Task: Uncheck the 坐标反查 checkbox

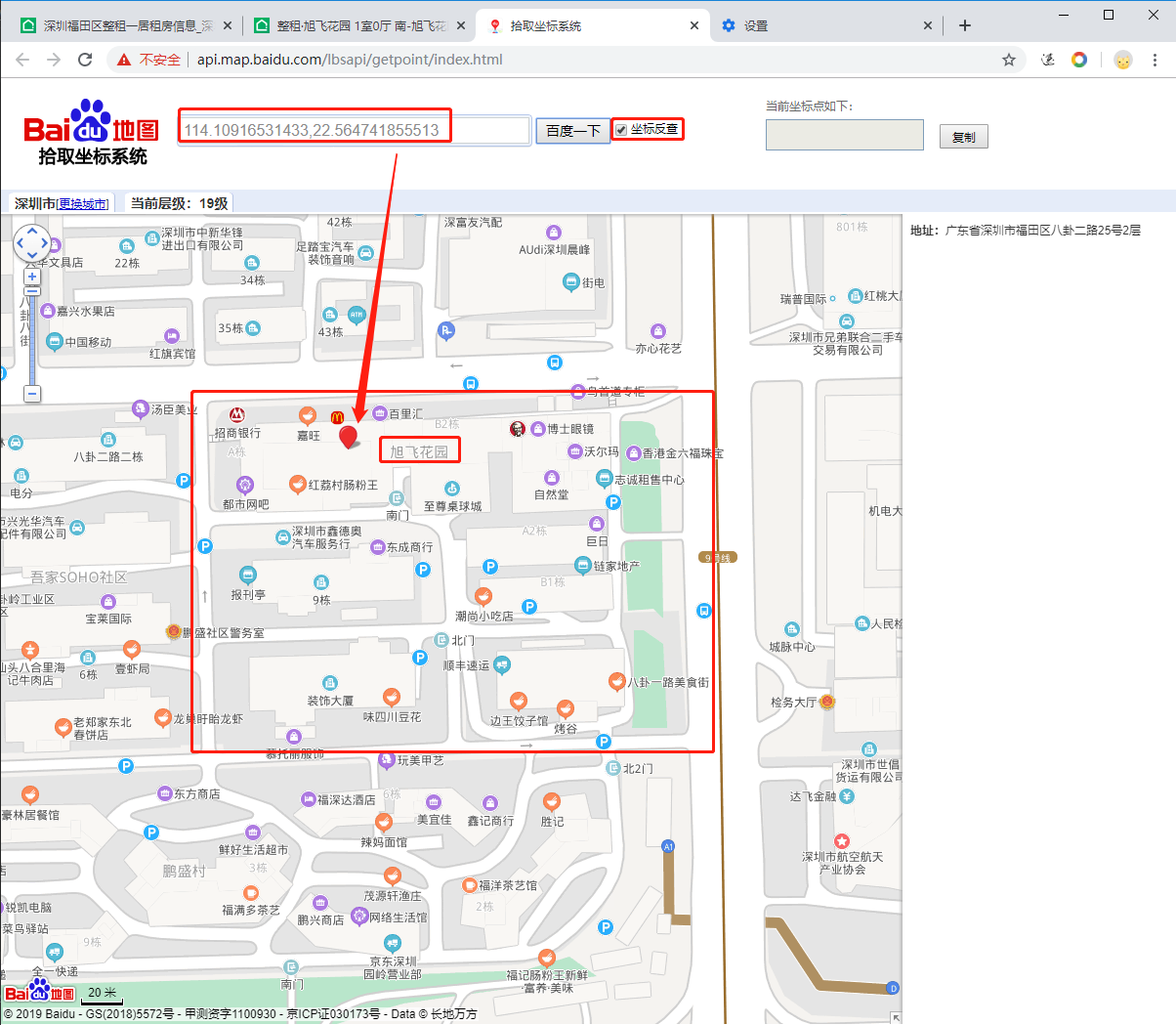Action: coord(619,128)
